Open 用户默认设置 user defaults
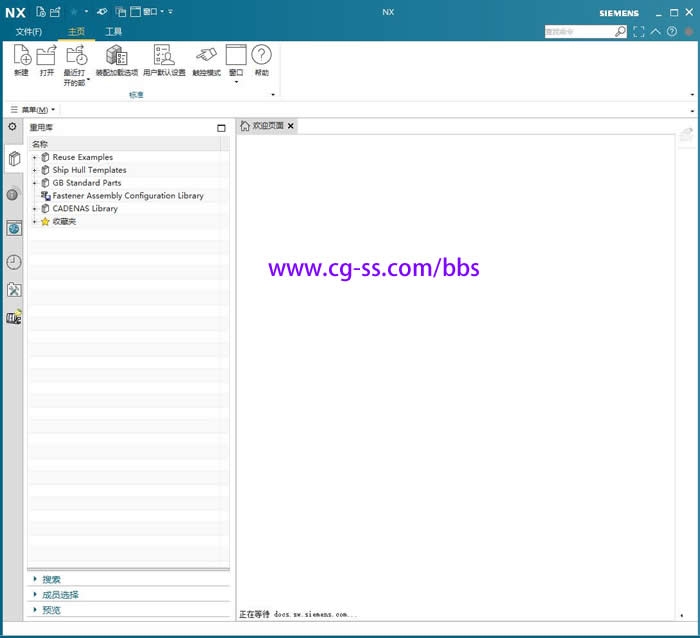700x638 pixels. pyautogui.click(x=164, y=59)
